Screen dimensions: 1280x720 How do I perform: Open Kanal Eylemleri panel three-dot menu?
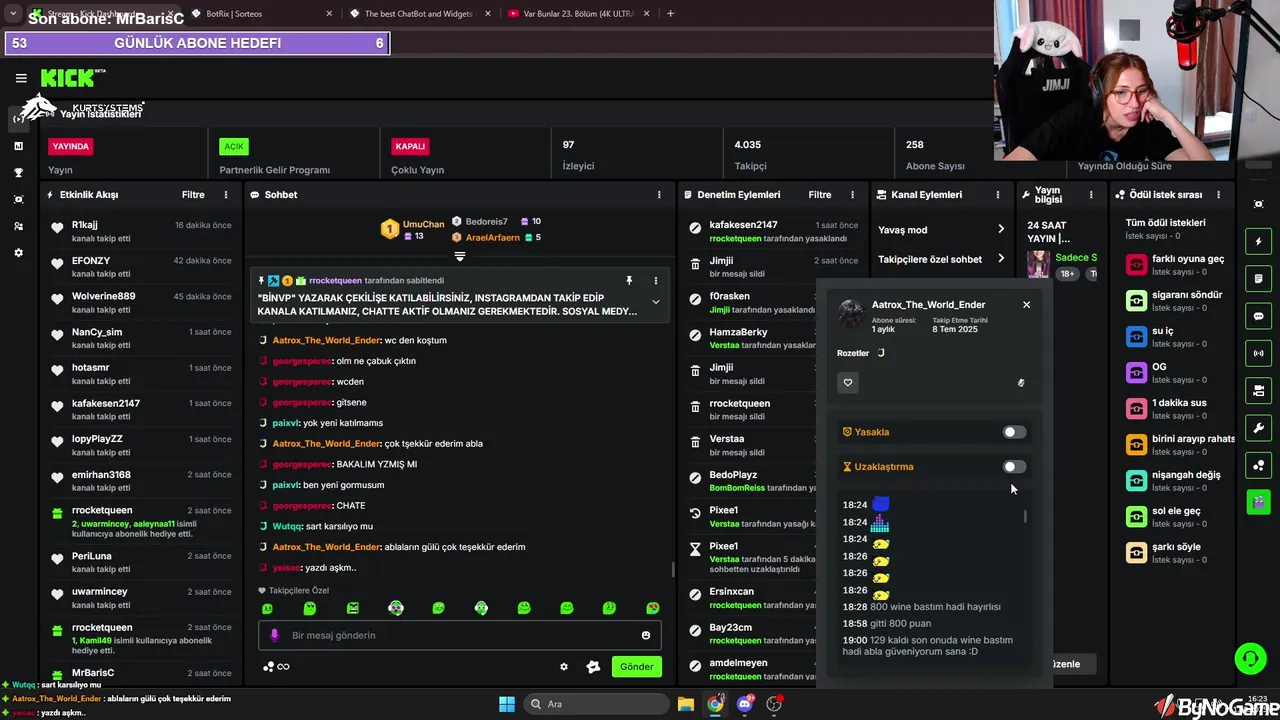tap(997, 195)
